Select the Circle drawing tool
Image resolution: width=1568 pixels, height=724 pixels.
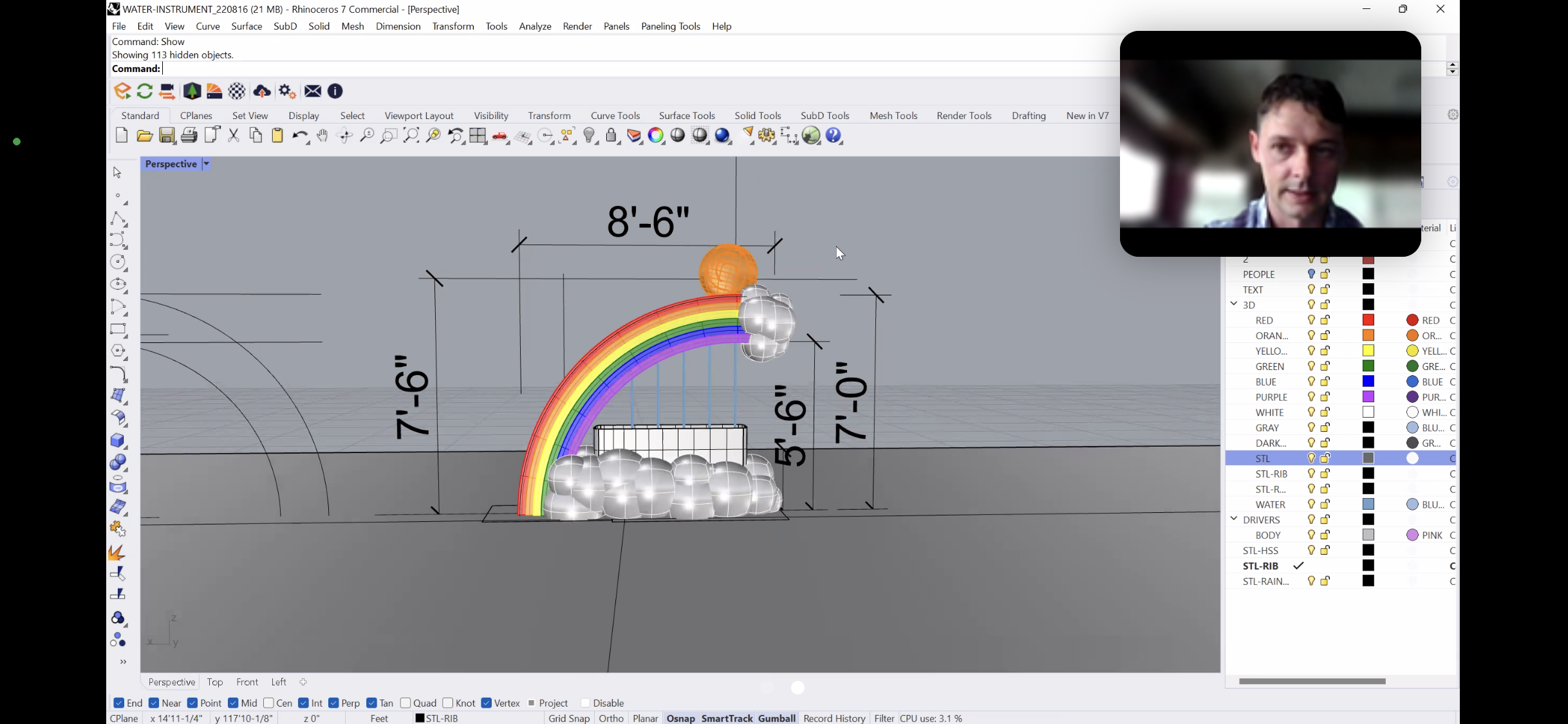tap(117, 262)
